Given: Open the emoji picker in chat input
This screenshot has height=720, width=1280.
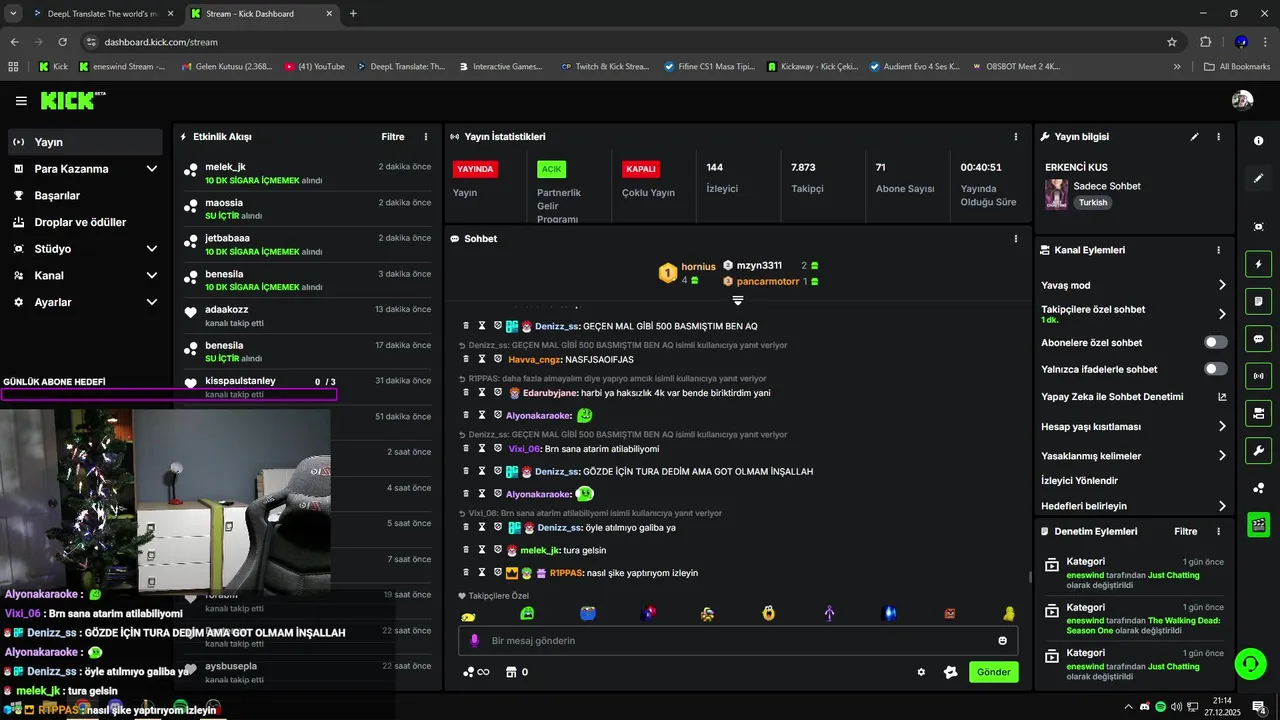Looking at the screenshot, I should (1003, 640).
